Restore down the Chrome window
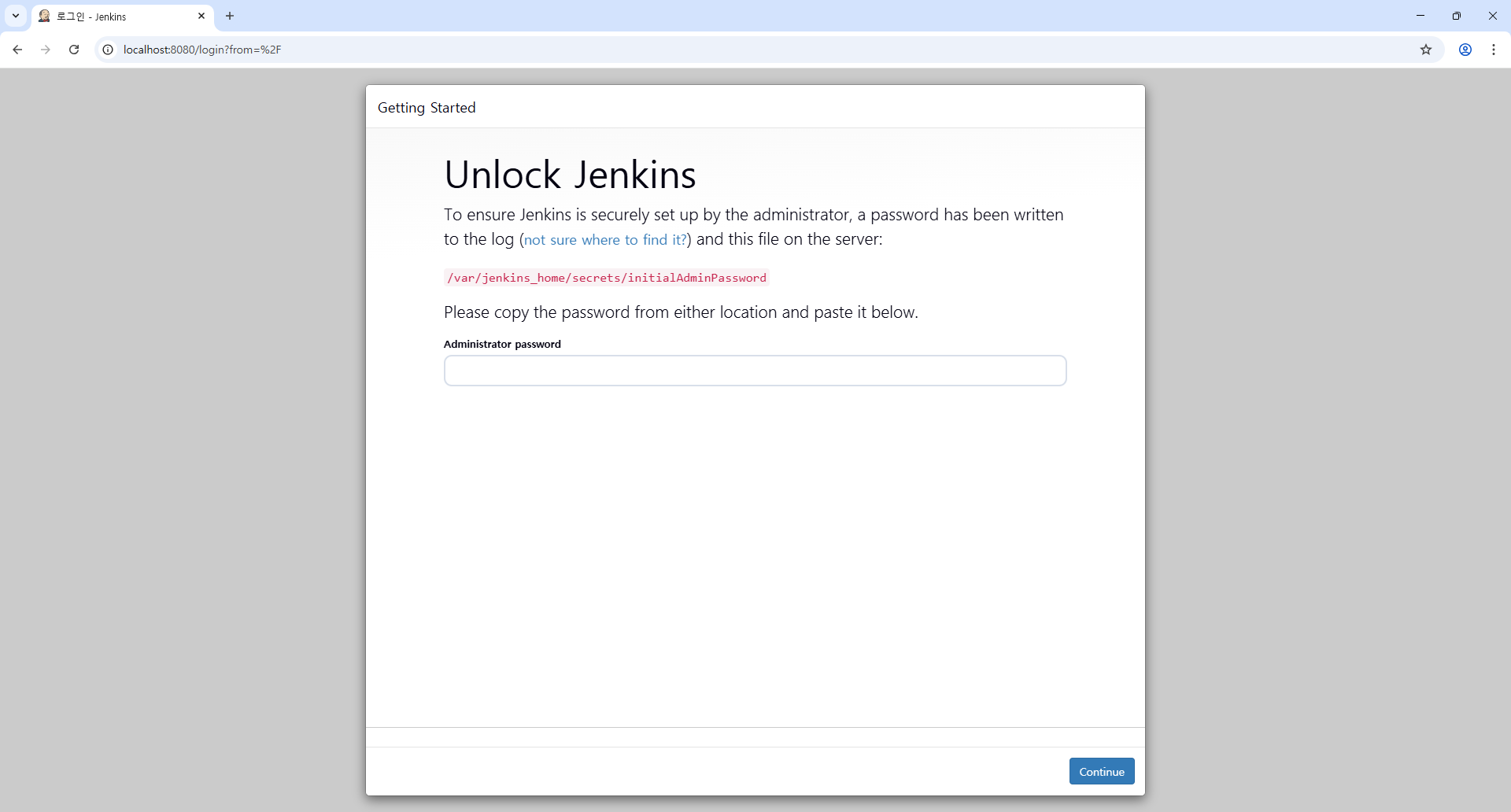This screenshot has height=812, width=1511. click(x=1457, y=16)
